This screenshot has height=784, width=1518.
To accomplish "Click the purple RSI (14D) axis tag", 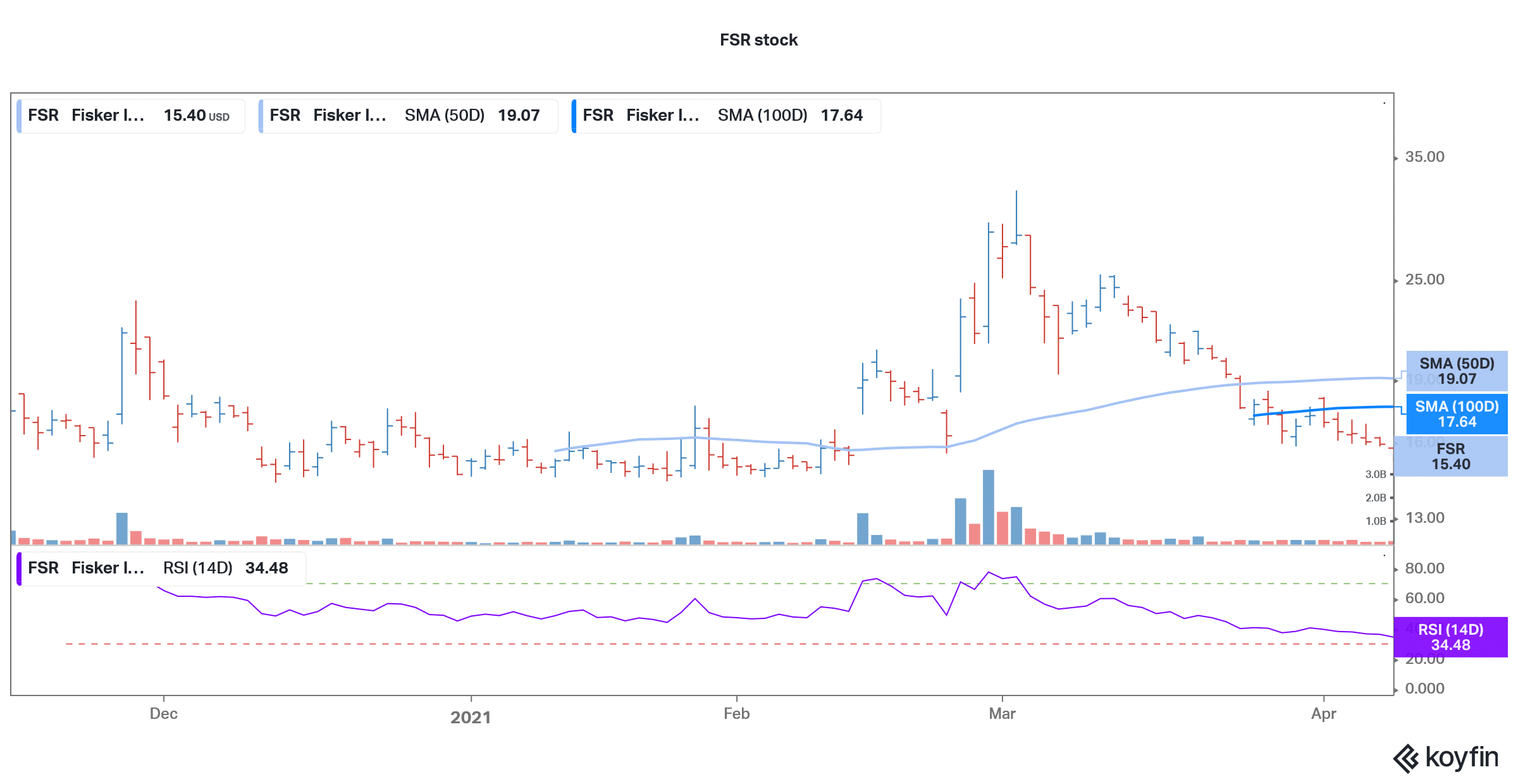I will pos(1450,637).
